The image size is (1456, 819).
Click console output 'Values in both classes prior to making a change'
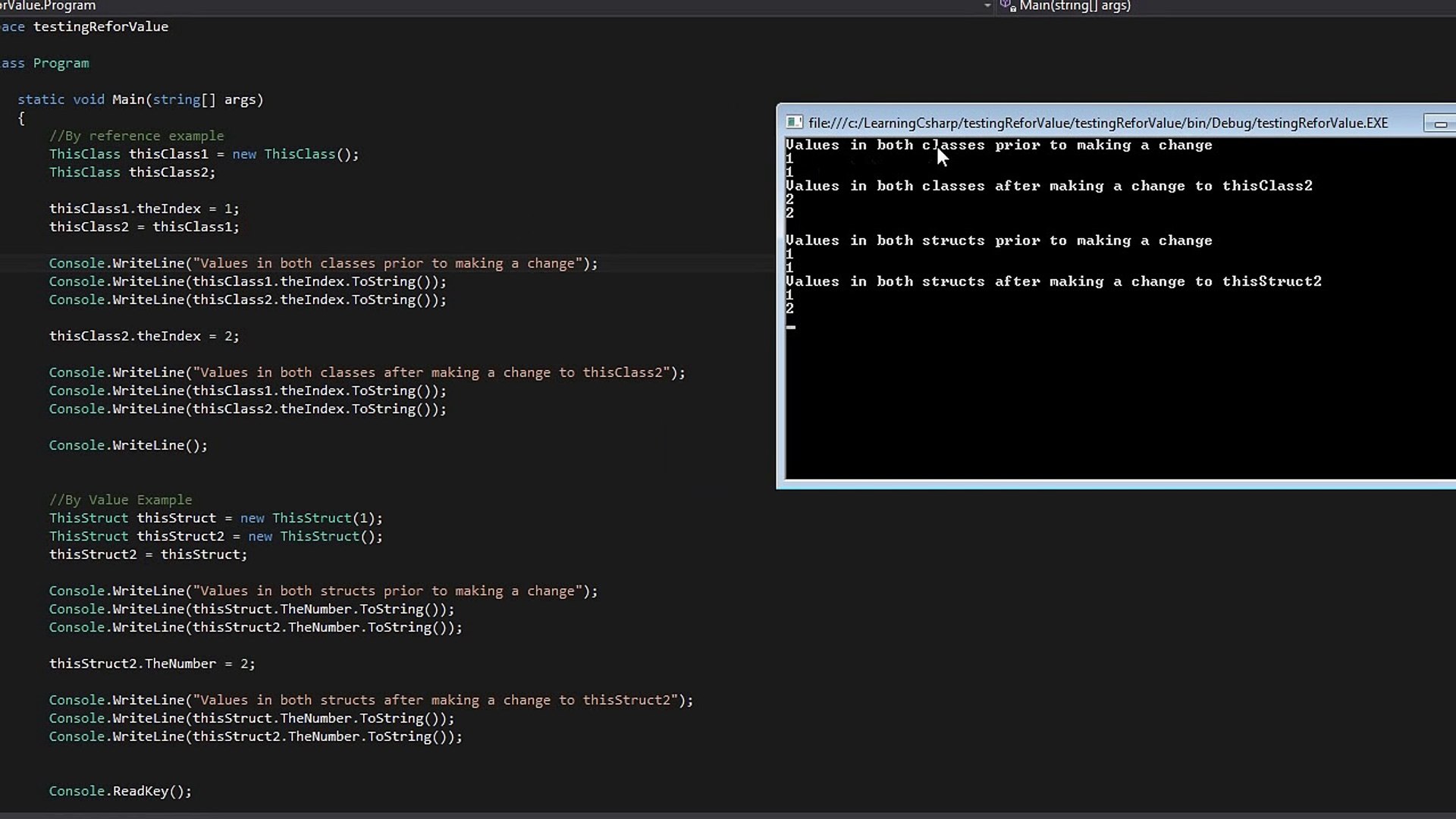[999, 145]
